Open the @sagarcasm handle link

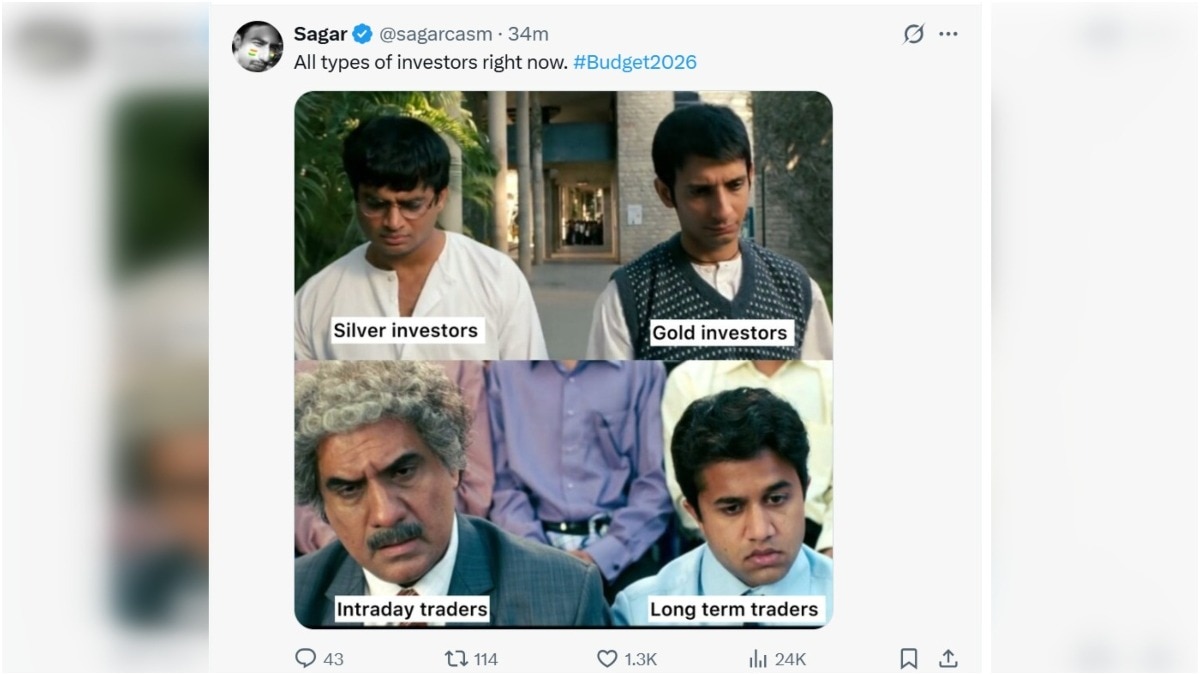(x=435, y=34)
